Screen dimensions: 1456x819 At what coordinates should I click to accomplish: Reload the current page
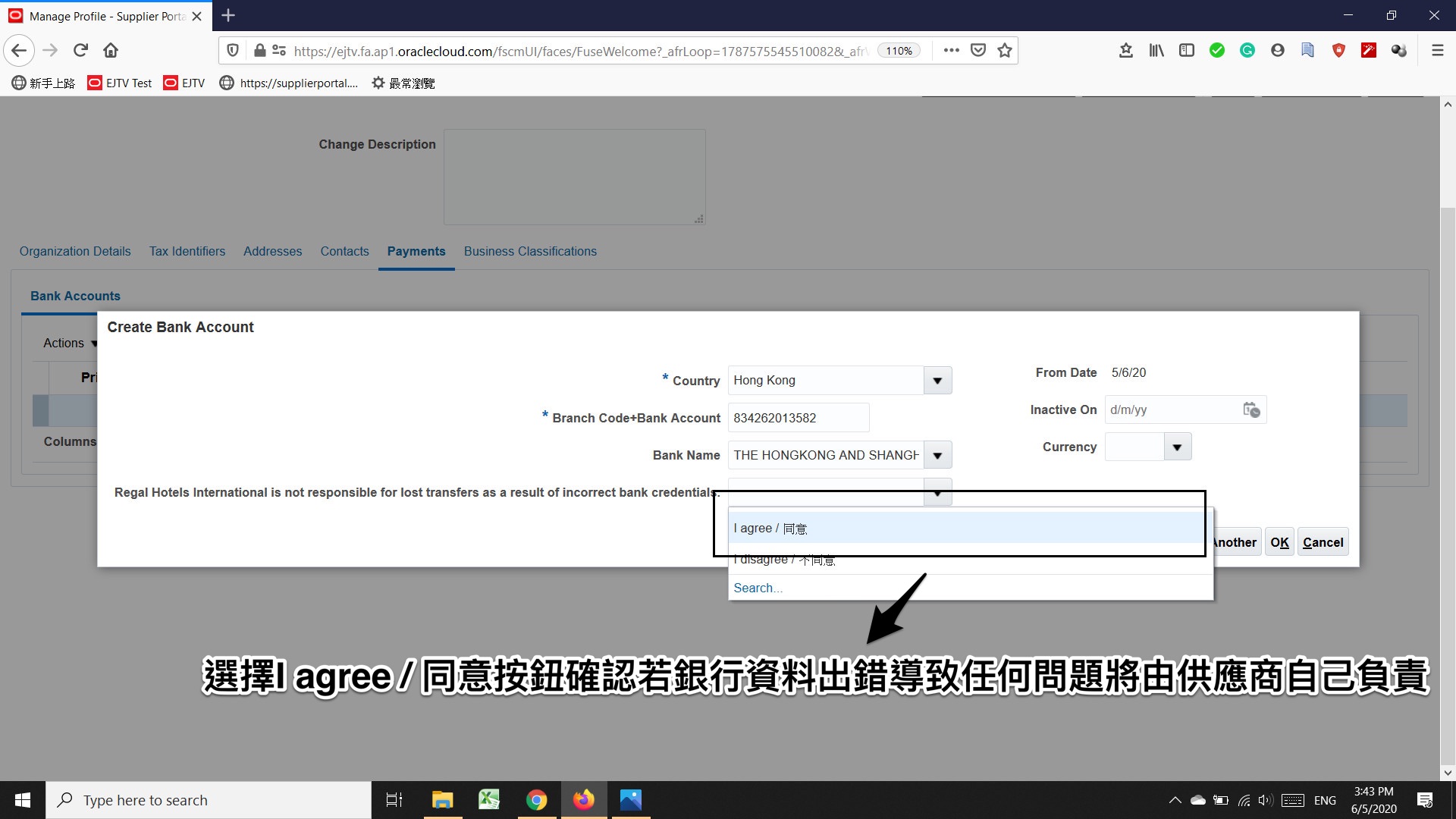pyautogui.click(x=80, y=51)
